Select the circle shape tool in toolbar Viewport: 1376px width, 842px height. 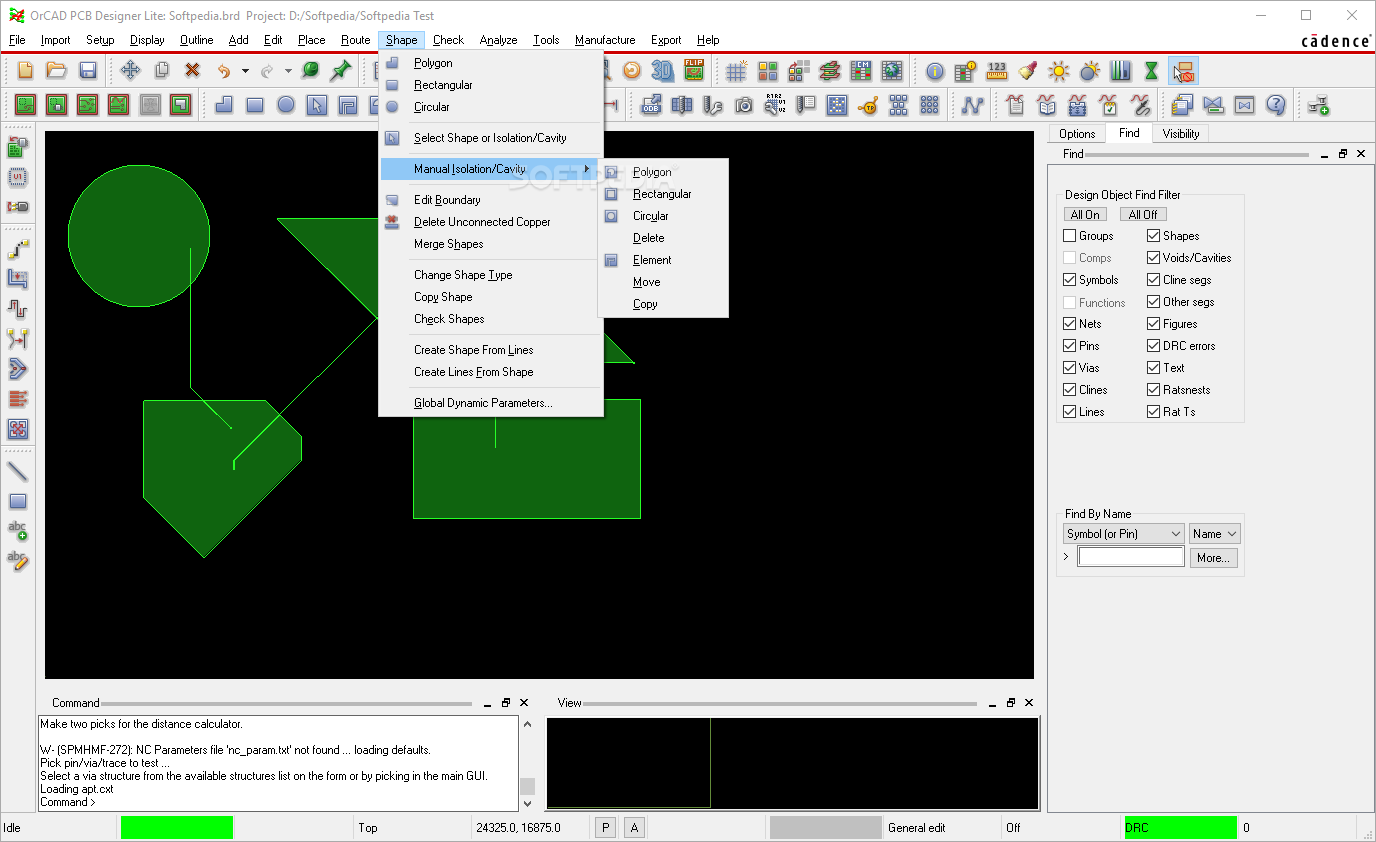(x=286, y=104)
